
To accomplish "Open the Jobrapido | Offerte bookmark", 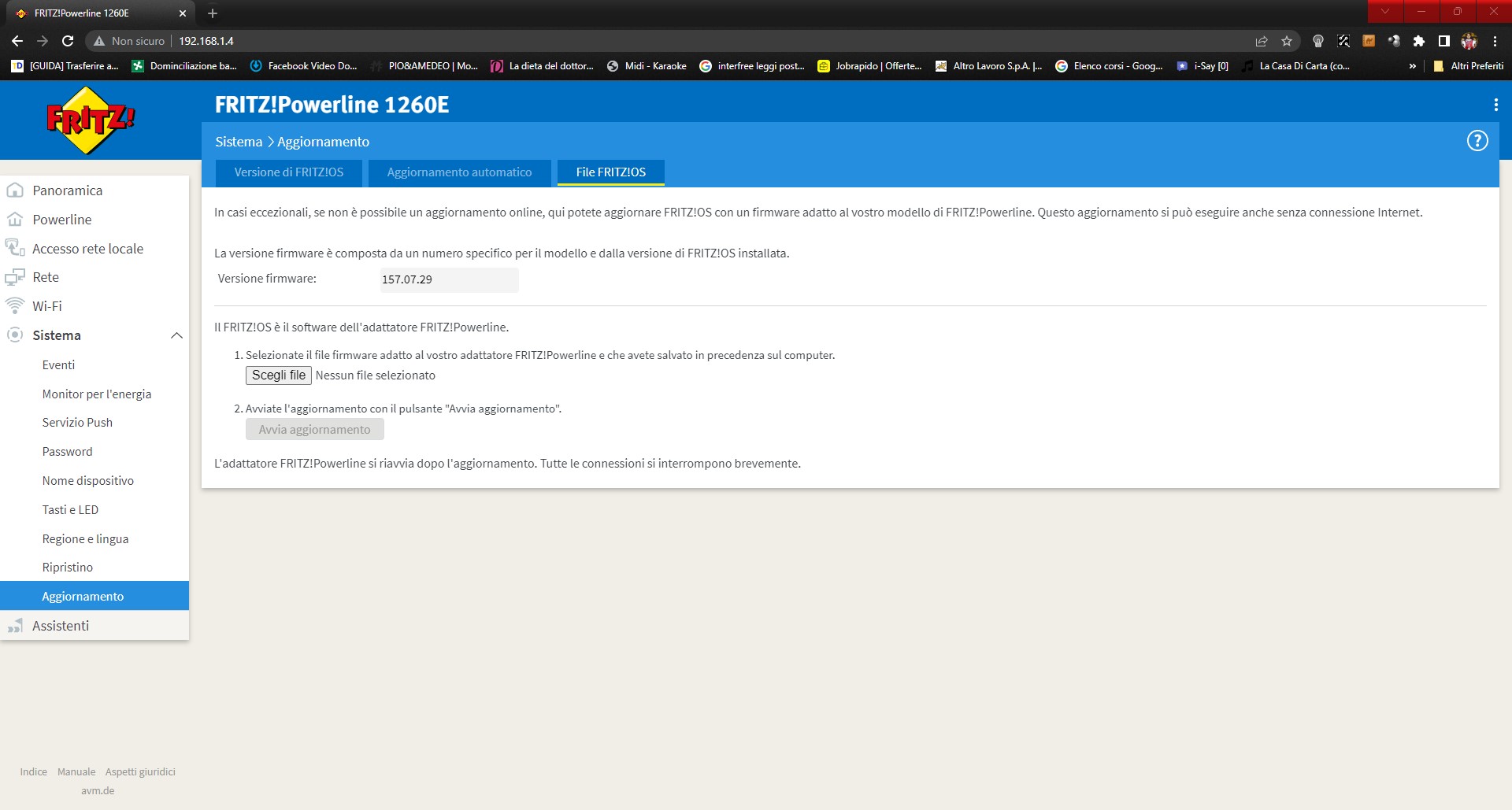I will 869,66.
